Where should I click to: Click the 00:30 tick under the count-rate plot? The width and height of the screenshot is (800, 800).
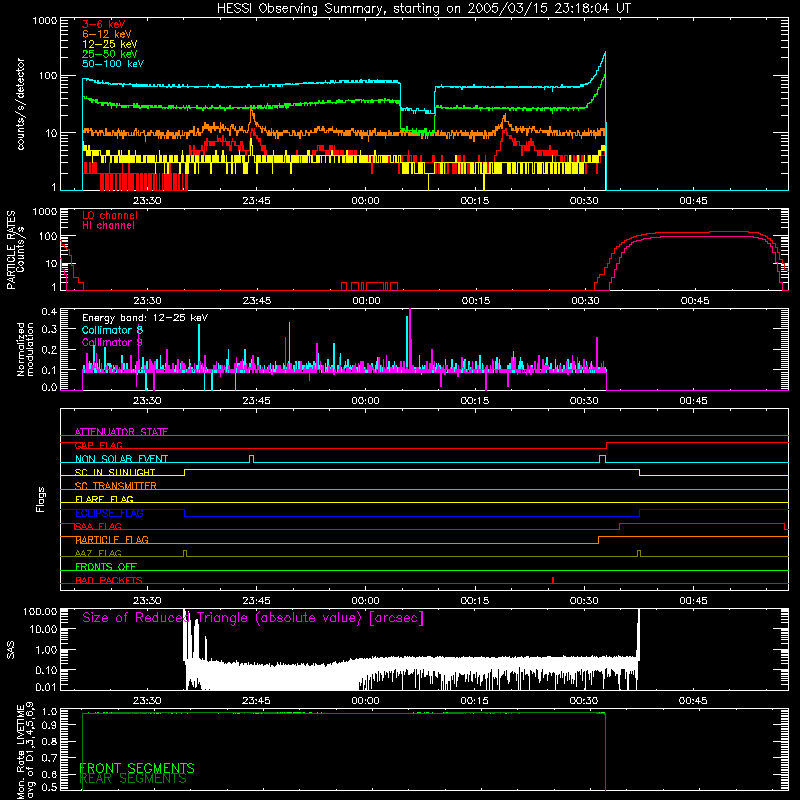pos(584,201)
